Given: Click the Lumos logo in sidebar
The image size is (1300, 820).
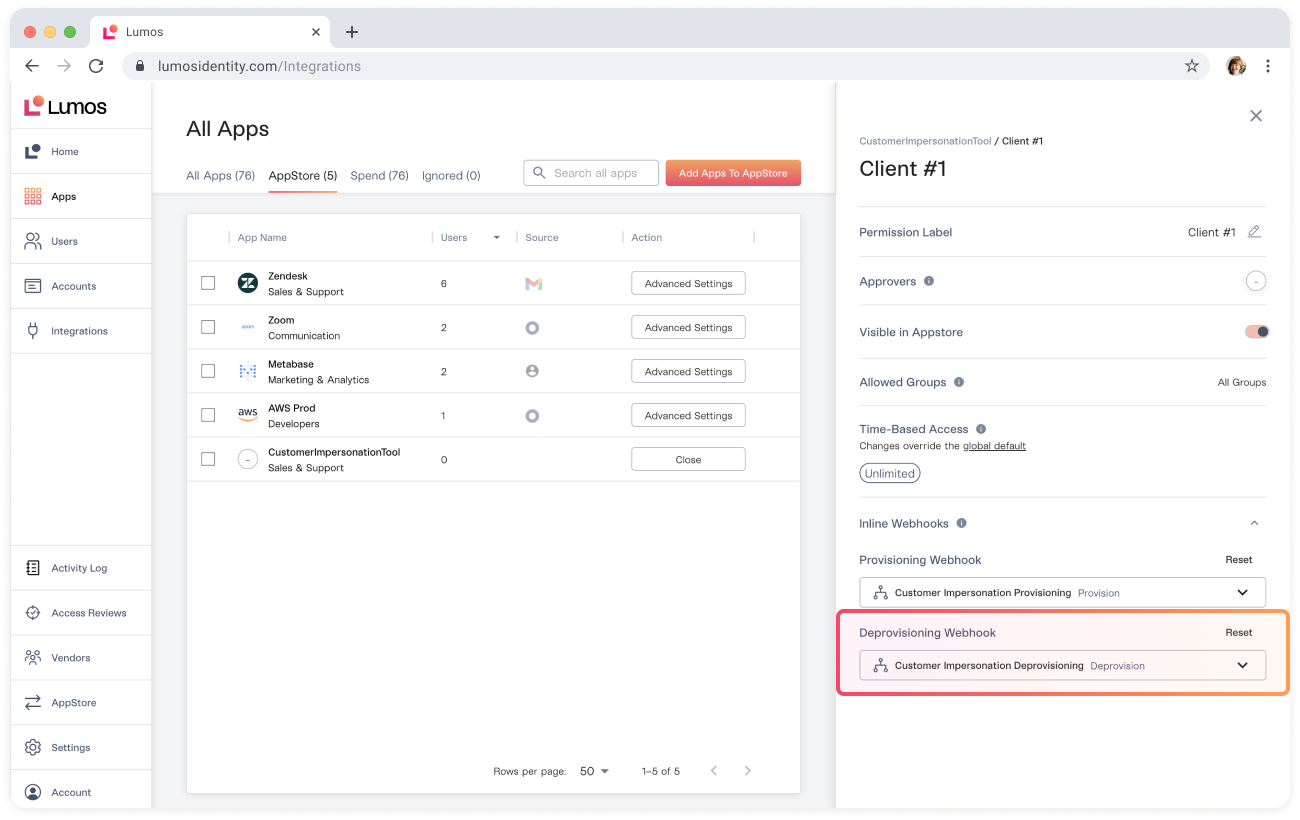Looking at the screenshot, I should 65,106.
